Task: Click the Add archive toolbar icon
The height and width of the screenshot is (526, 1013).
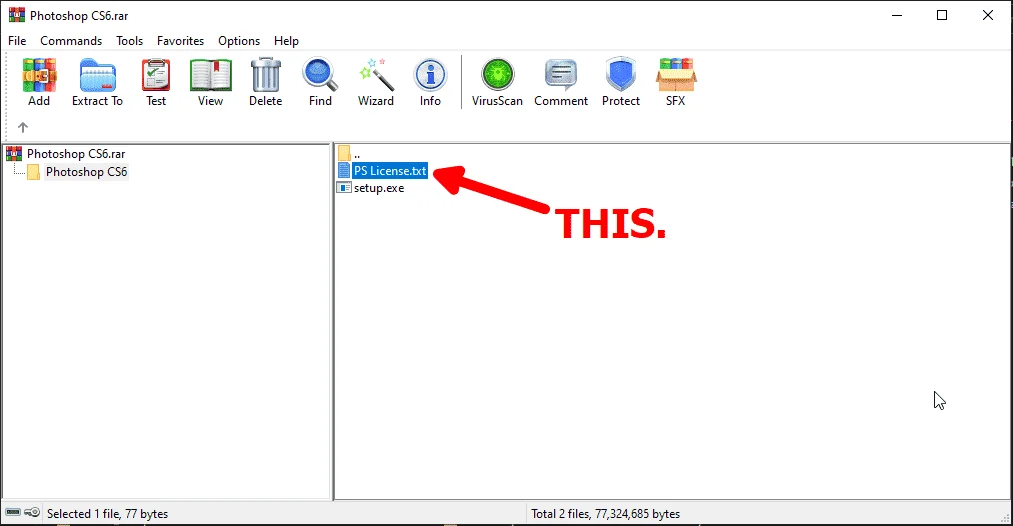Action: [39, 76]
